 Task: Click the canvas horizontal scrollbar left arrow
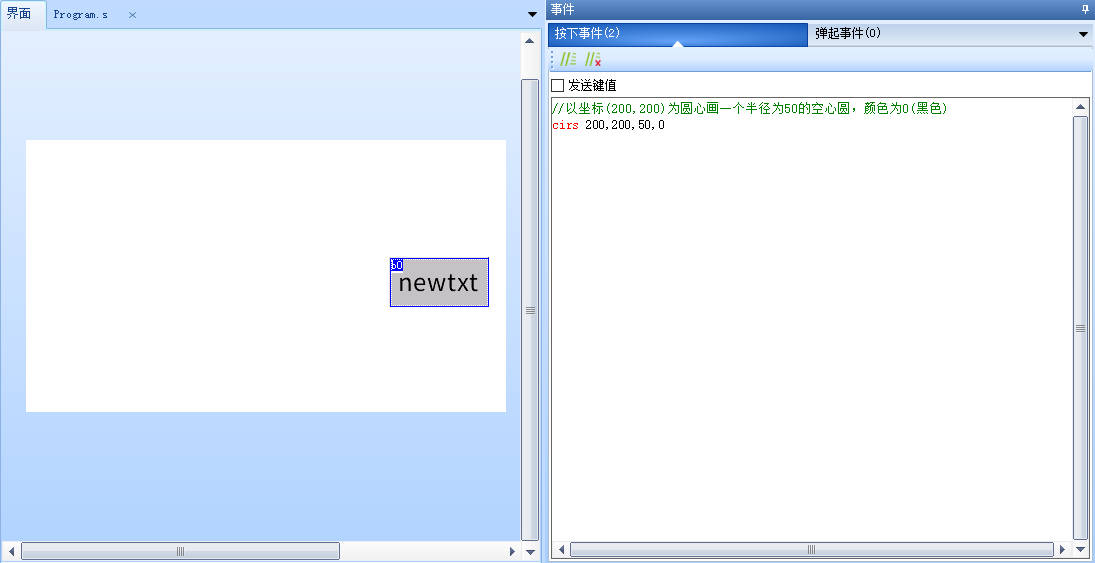(11, 551)
